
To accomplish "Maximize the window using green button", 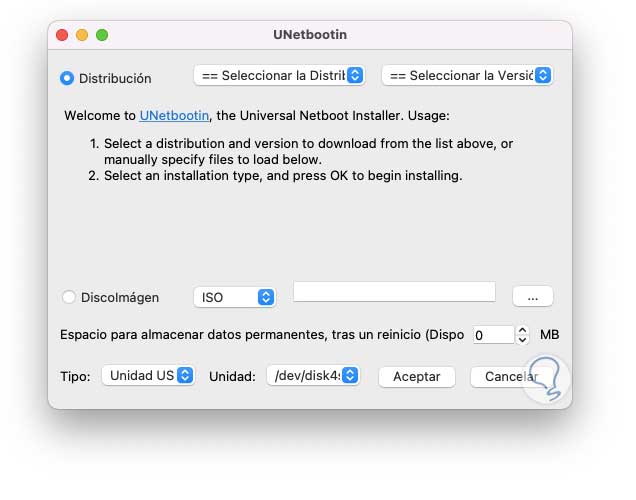I will pos(102,35).
